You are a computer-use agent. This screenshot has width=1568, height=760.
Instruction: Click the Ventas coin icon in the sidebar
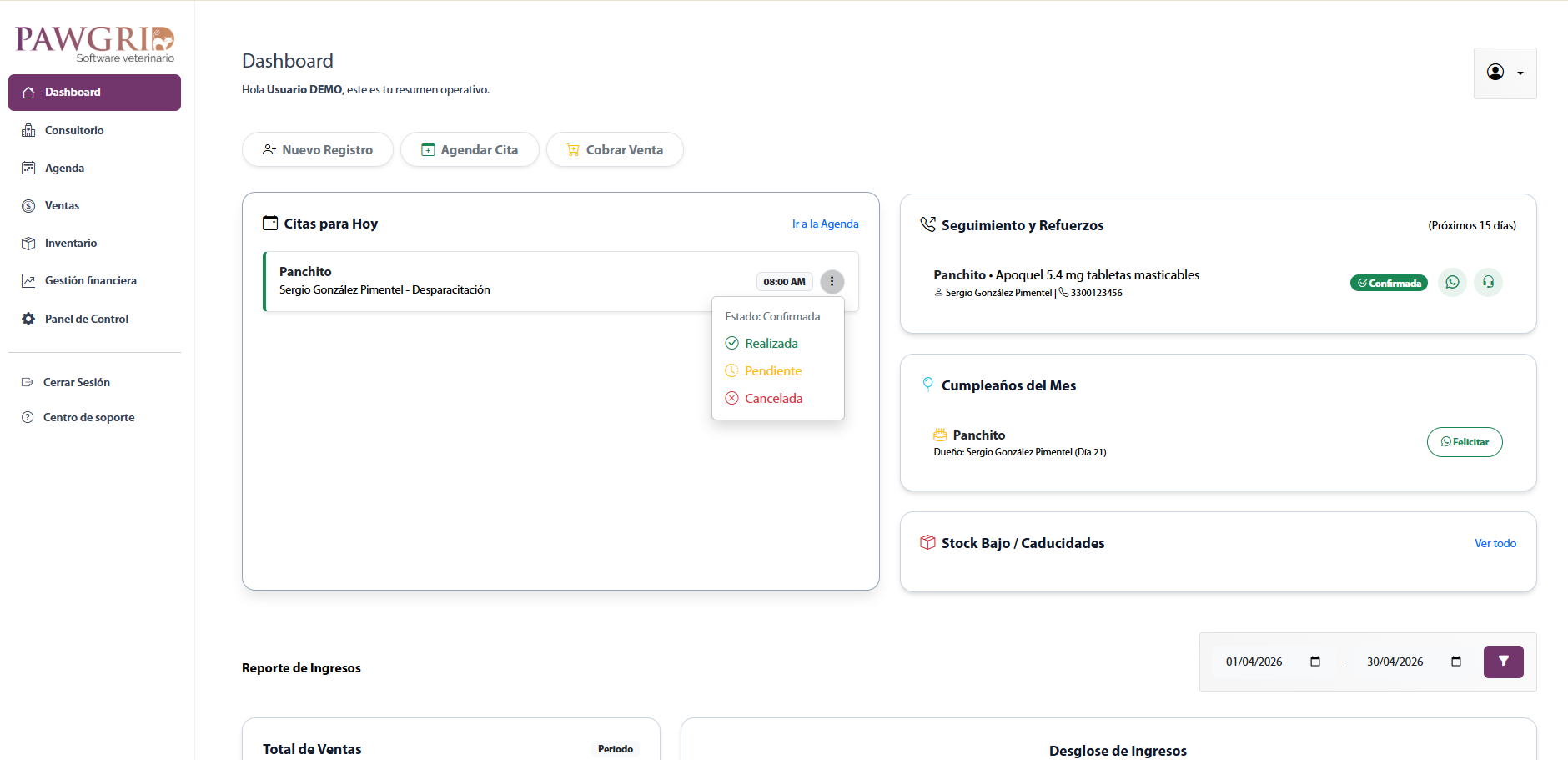point(28,205)
